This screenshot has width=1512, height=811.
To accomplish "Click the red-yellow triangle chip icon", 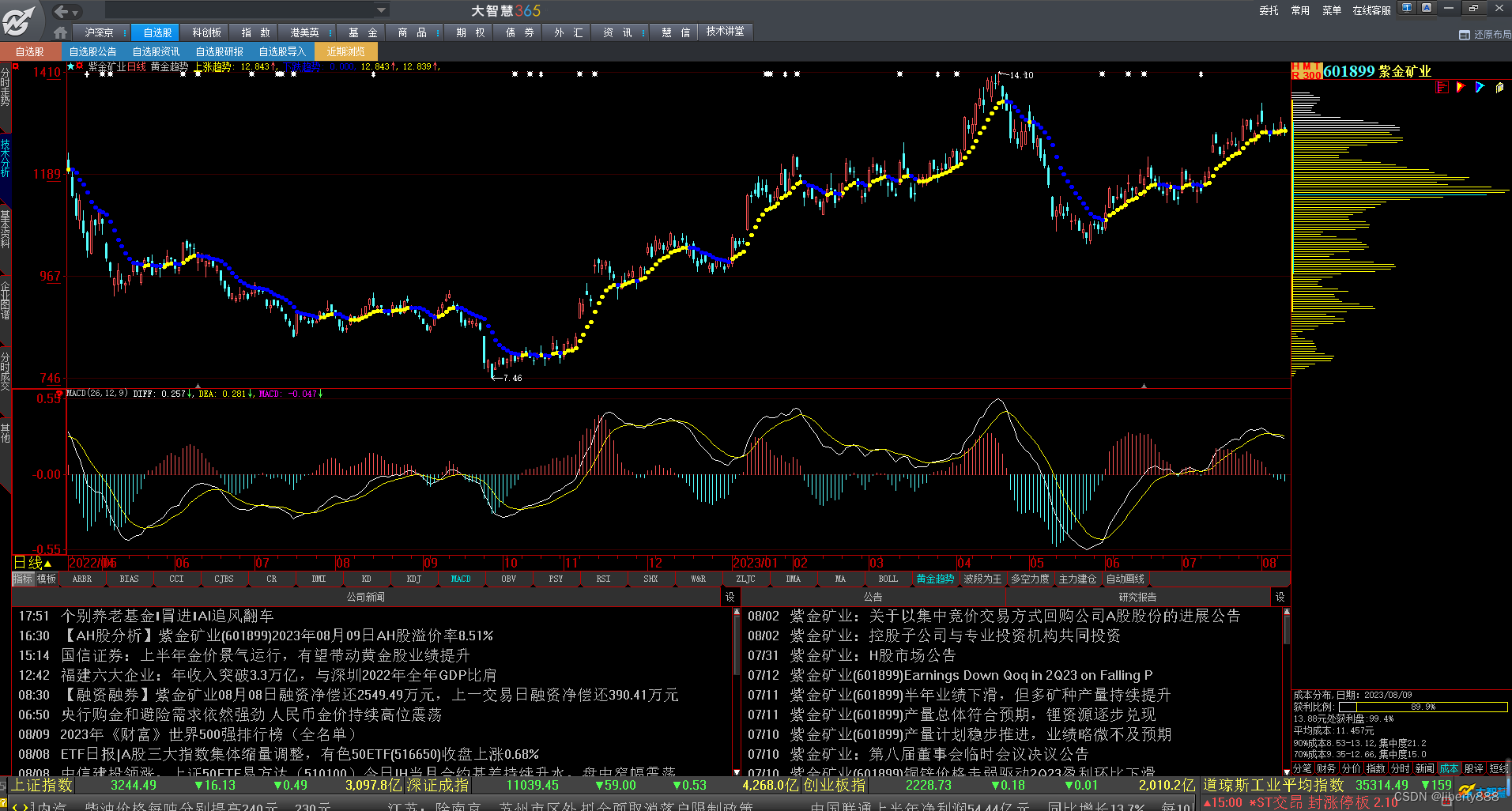I will 1461,87.
